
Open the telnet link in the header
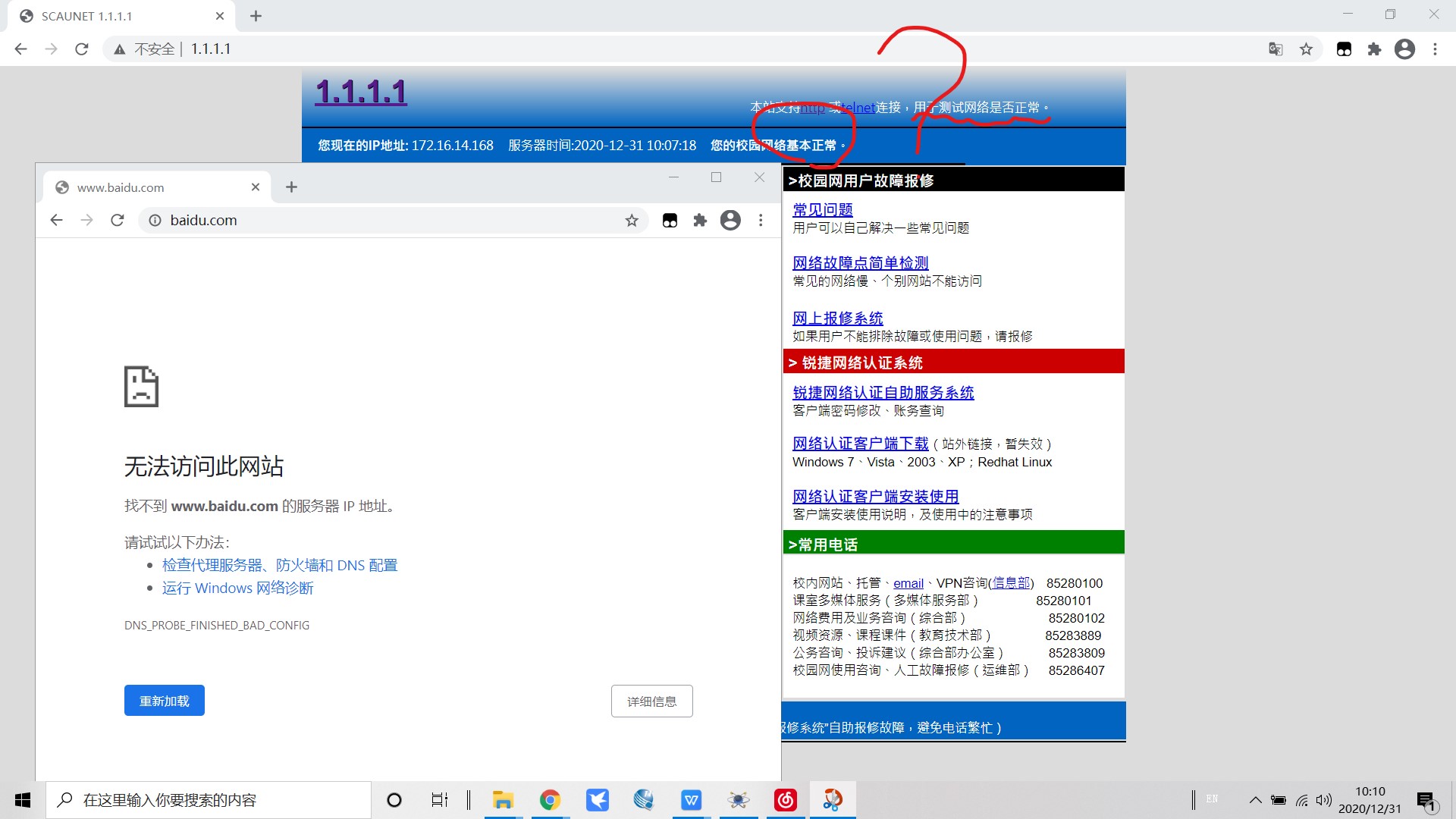point(858,108)
